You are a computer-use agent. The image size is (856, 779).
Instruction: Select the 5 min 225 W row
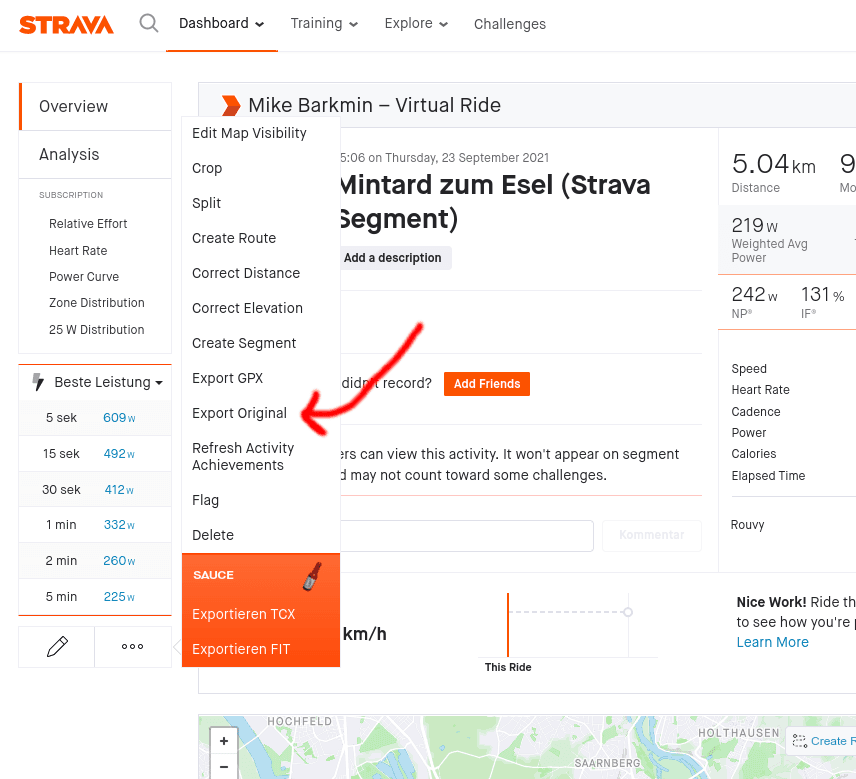pyautogui.click(x=95, y=597)
